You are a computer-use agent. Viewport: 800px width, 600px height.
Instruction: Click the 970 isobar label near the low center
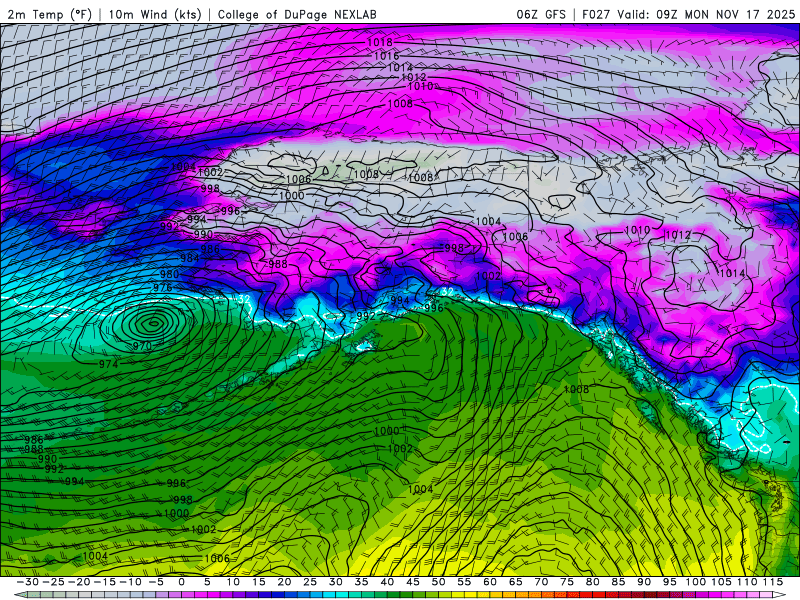142,346
